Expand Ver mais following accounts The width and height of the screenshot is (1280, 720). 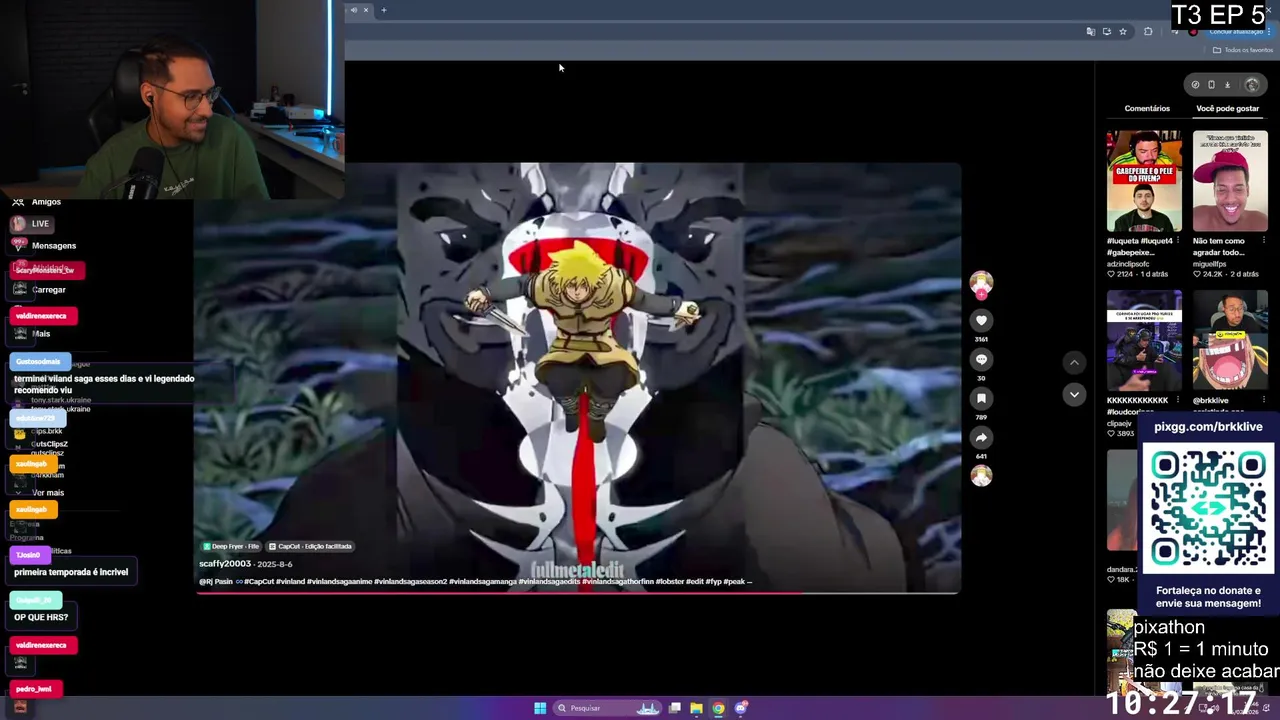pyautogui.click(x=42, y=493)
